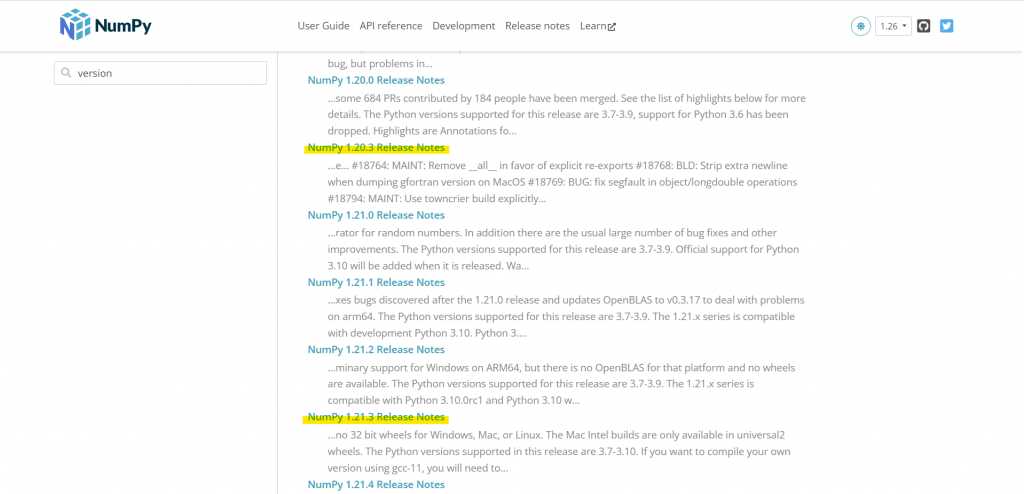Open the User Guide nav item
The width and height of the screenshot is (1024, 494).
323,26
